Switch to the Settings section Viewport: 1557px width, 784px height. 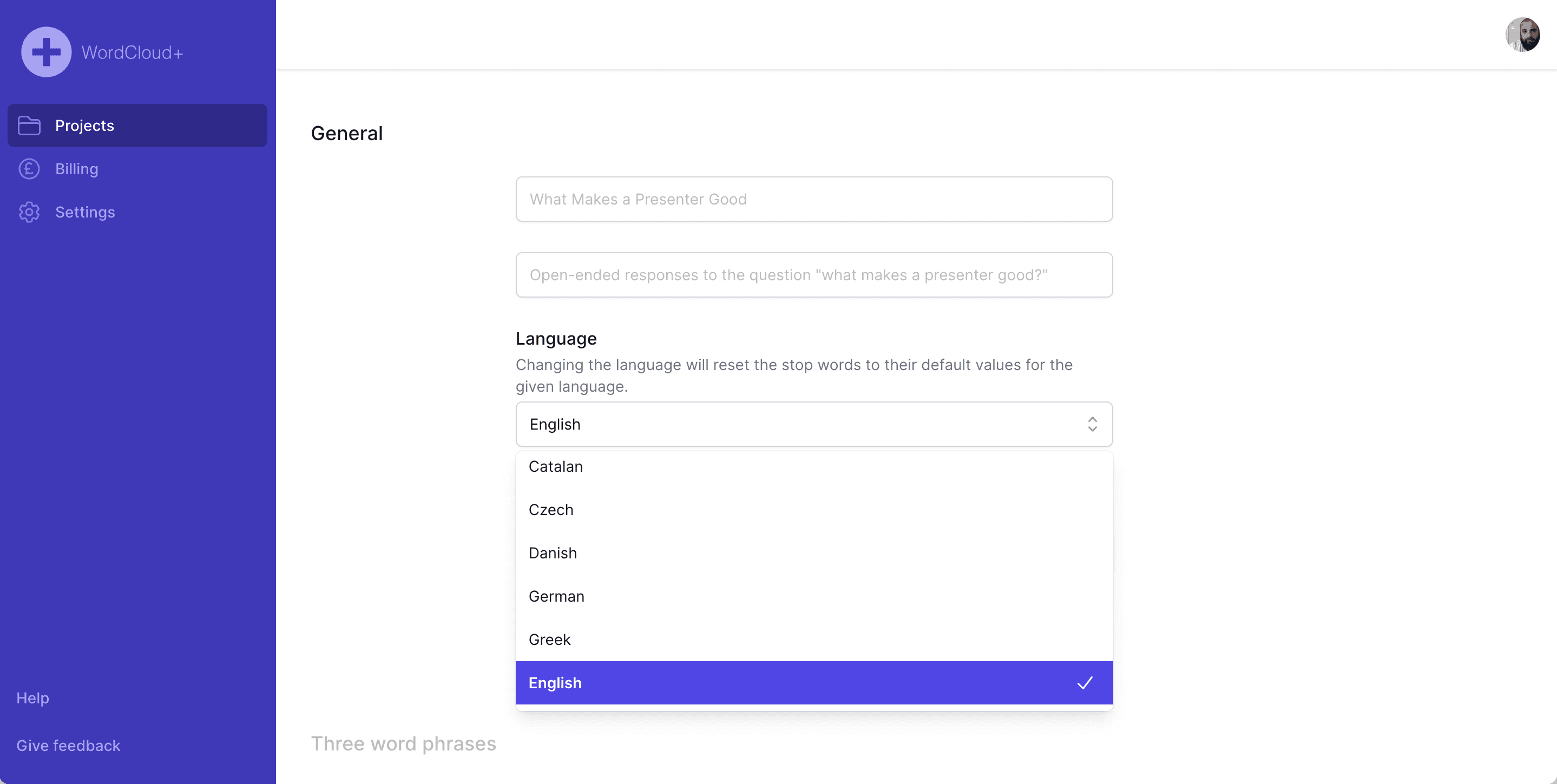click(85, 212)
